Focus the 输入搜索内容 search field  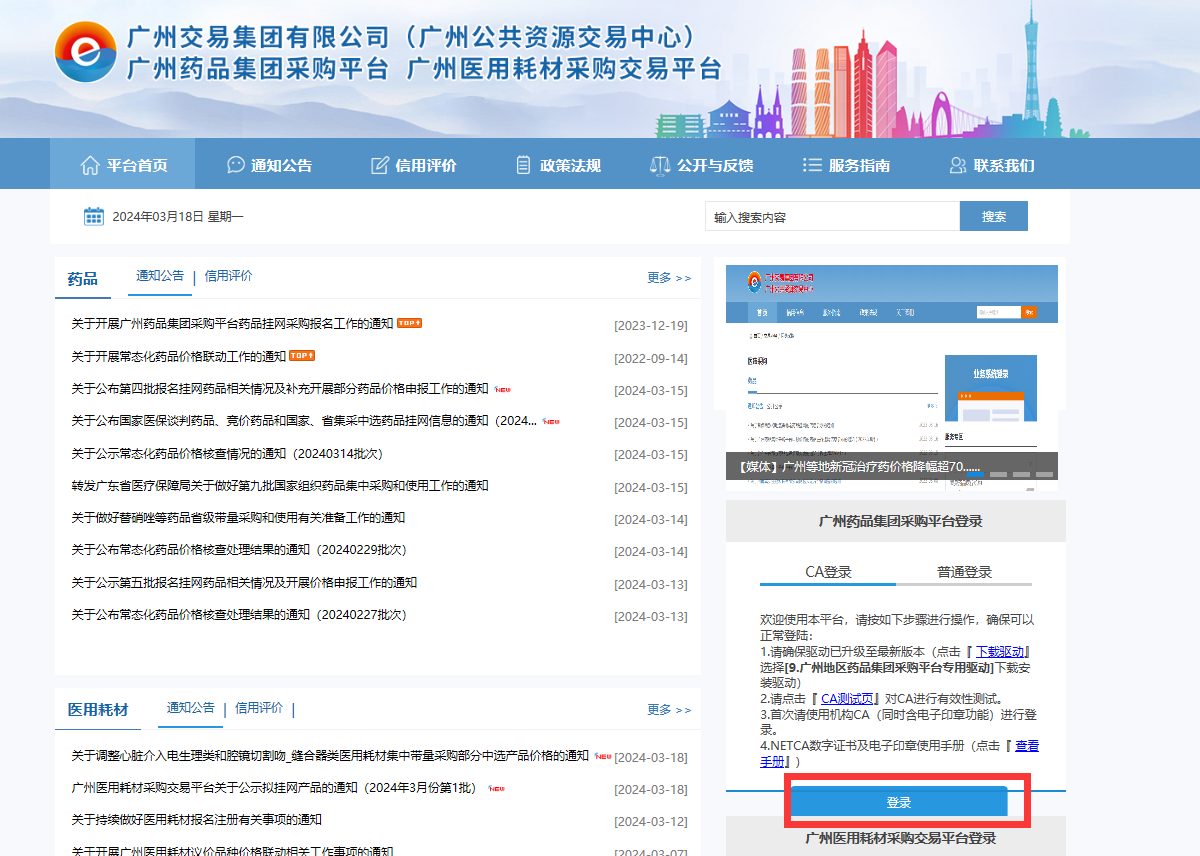click(832, 217)
